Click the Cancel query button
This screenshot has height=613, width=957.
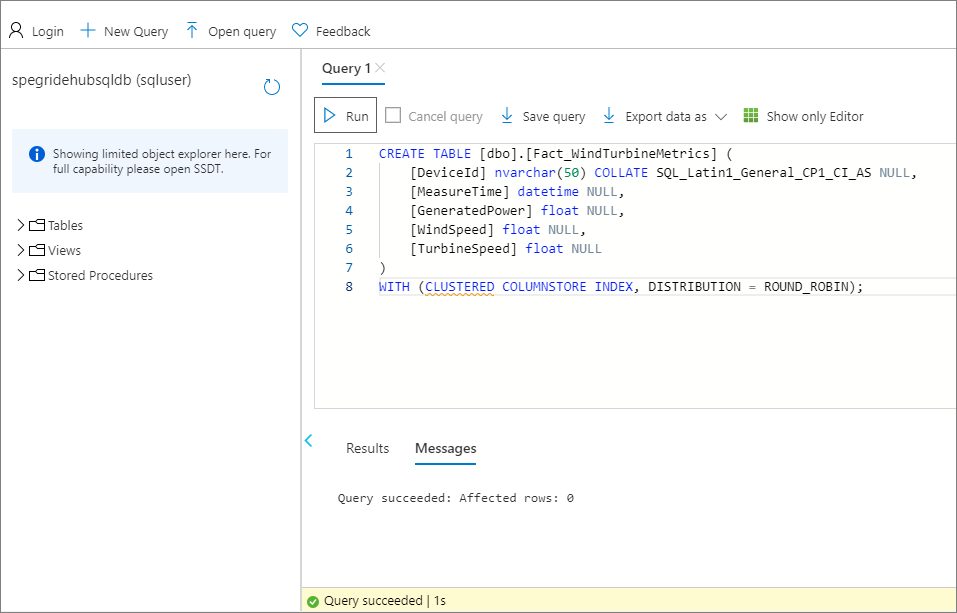pos(434,115)
